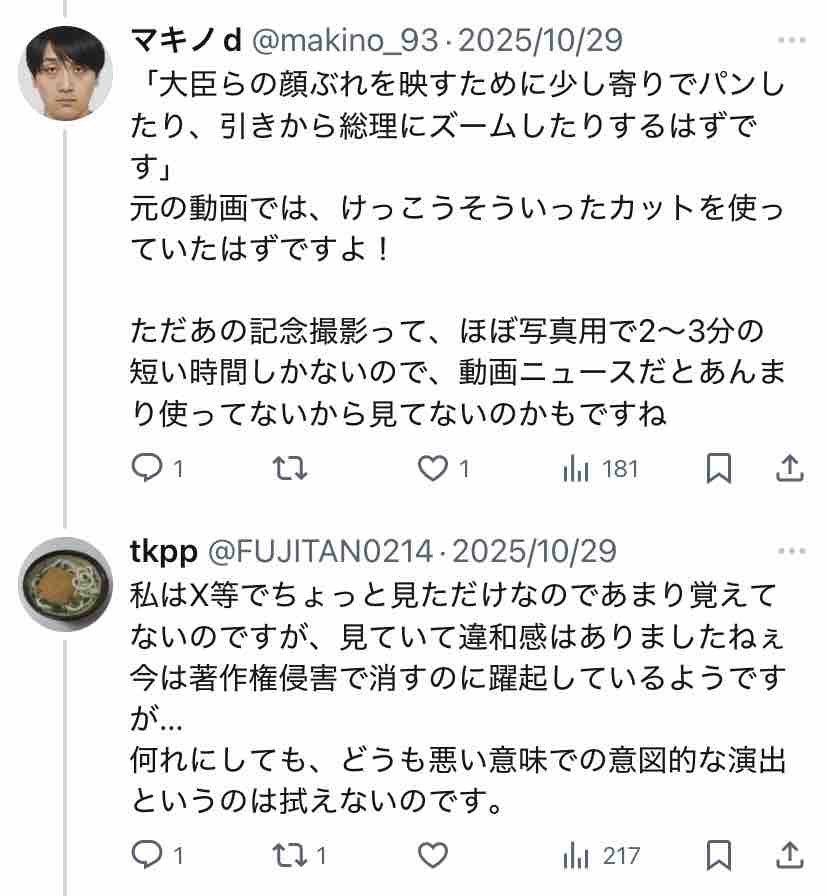Open more options for tkpp post
Image resolution: width=828 pixels, height=896 pixels.
[790, 551]
